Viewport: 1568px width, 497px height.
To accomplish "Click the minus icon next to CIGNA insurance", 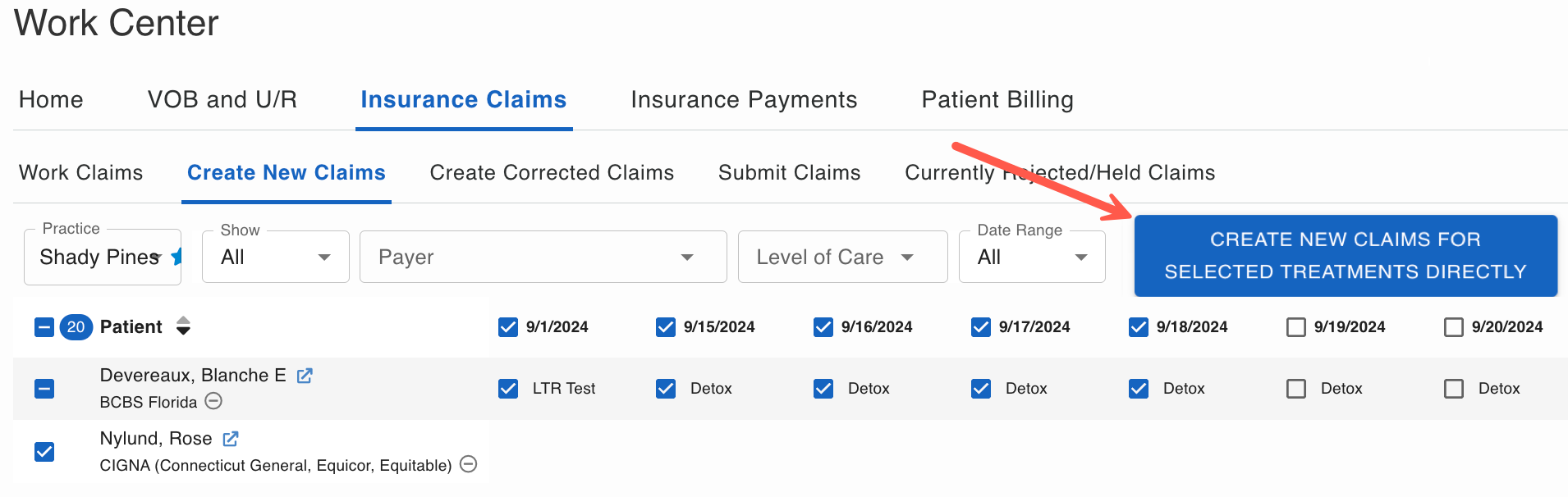I will (x=468, y=464).
